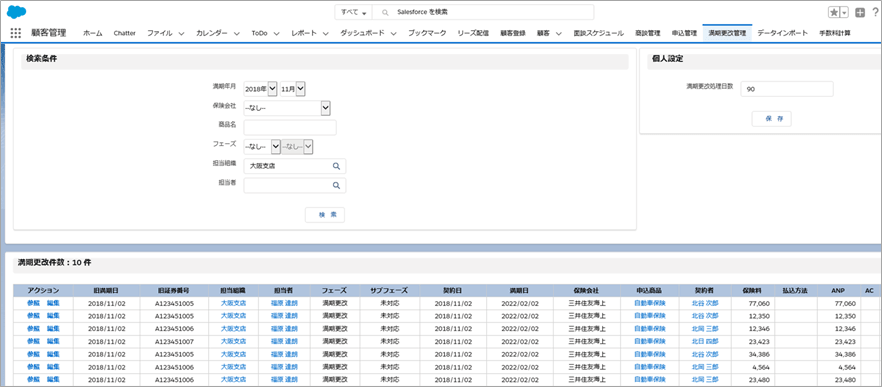Click 大阪支店 link in the 23,423 row
882x387 pixels.
pos(233,341)
